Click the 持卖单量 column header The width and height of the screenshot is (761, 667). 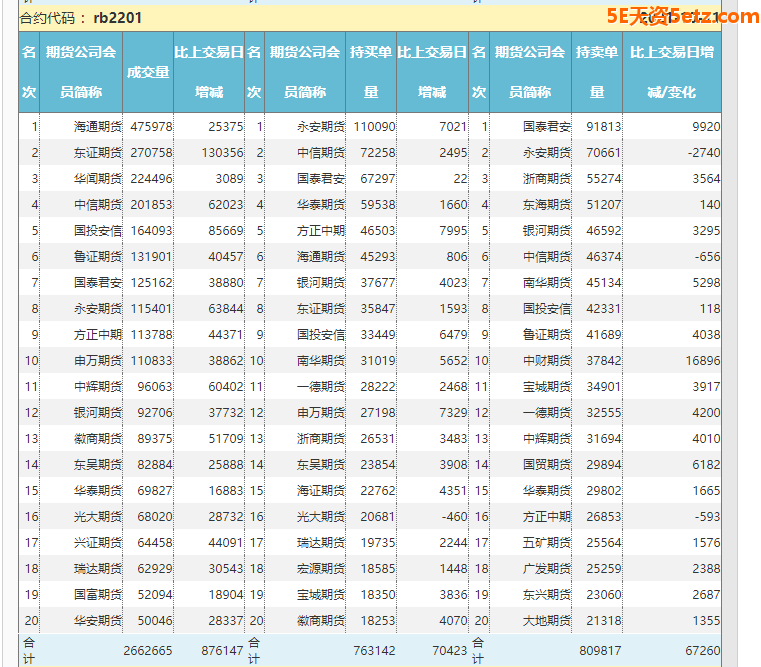click(597, 72)
